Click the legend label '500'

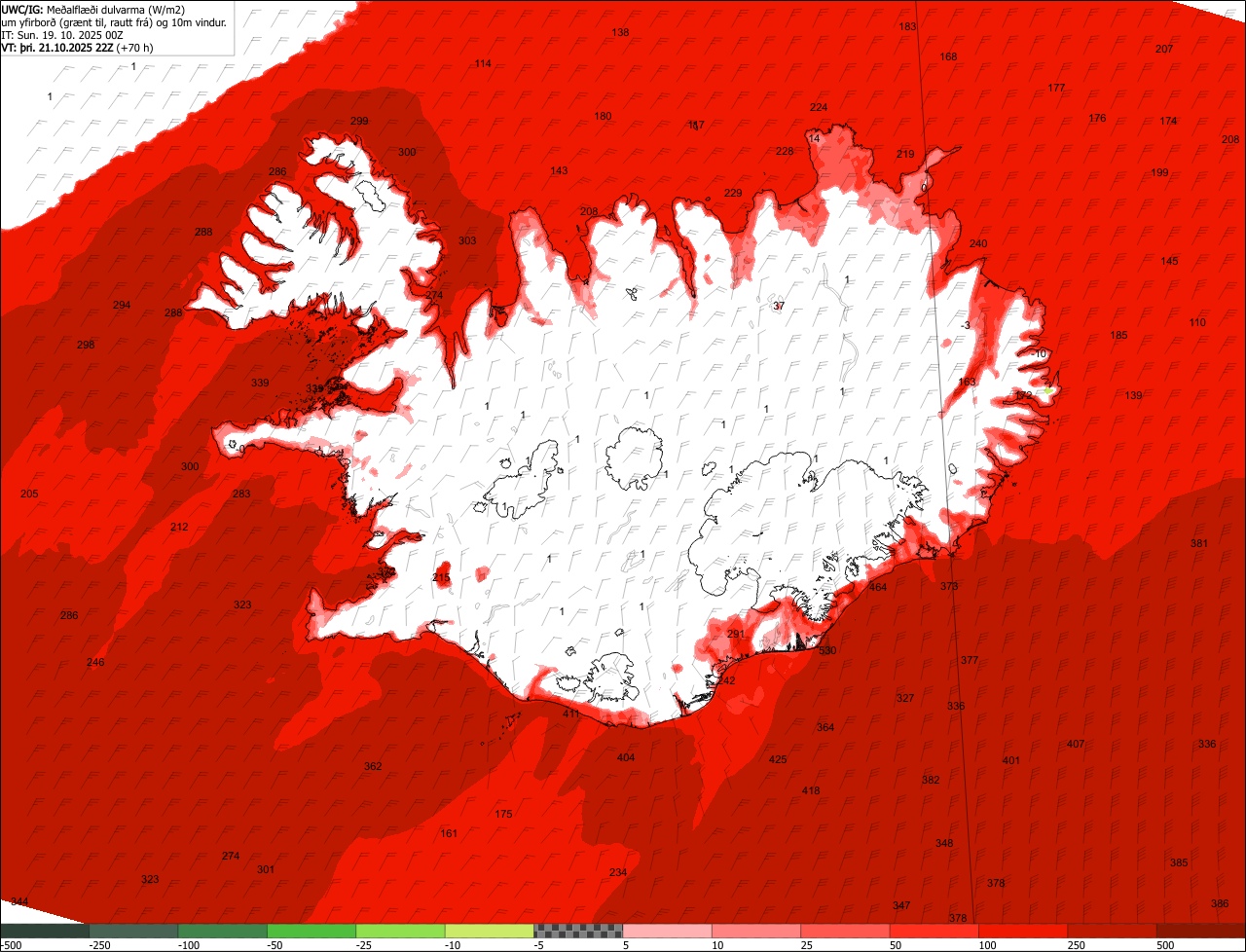pyautogui.click(x=1166, y=945)
